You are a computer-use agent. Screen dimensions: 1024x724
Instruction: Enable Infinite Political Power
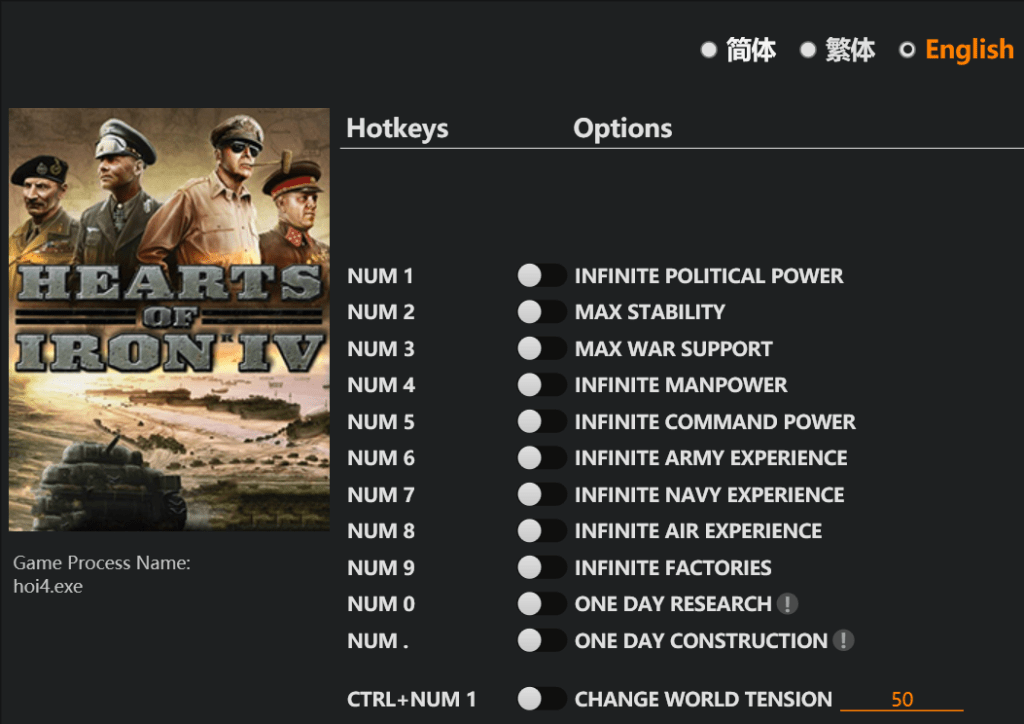point(542,275)
